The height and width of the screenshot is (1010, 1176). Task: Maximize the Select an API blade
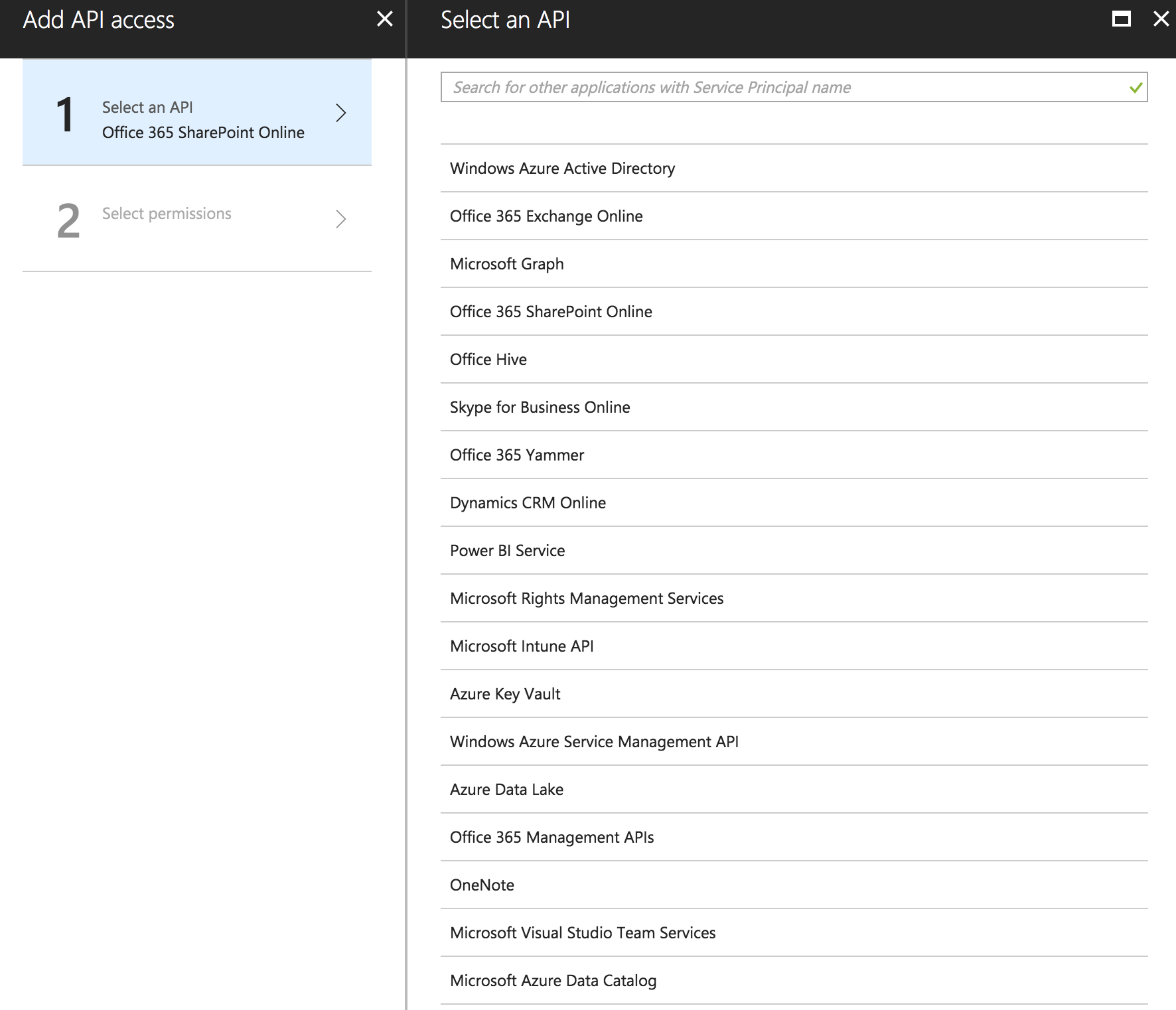tap(1121, 19)
